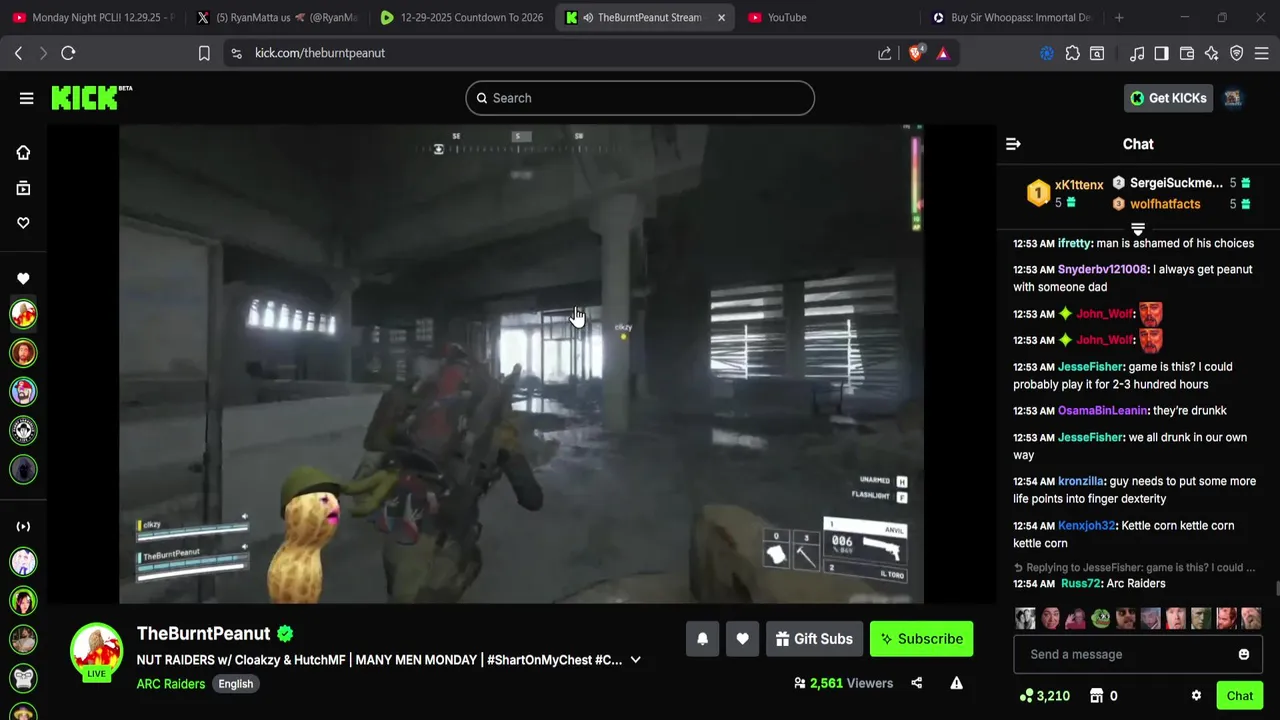Viewport: 1280px width, 720px height.
Task: Open the ARC Raiders category link
Action: pos(171,684)
